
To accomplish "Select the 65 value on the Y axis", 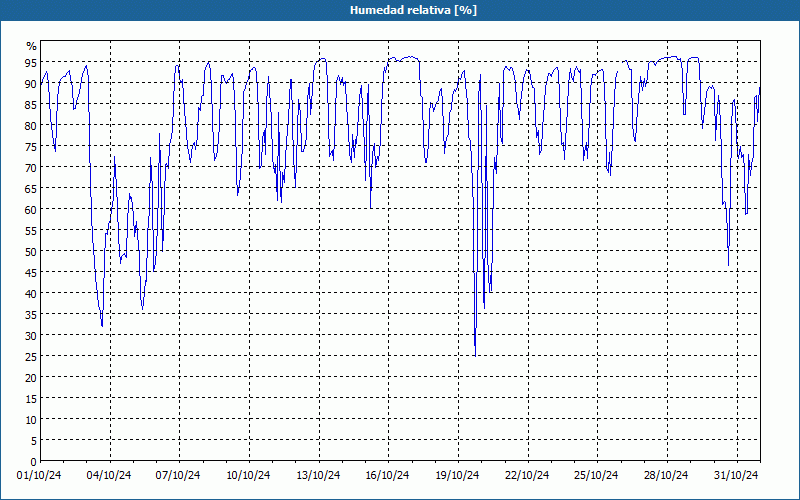I will click(x=31, y=189).
